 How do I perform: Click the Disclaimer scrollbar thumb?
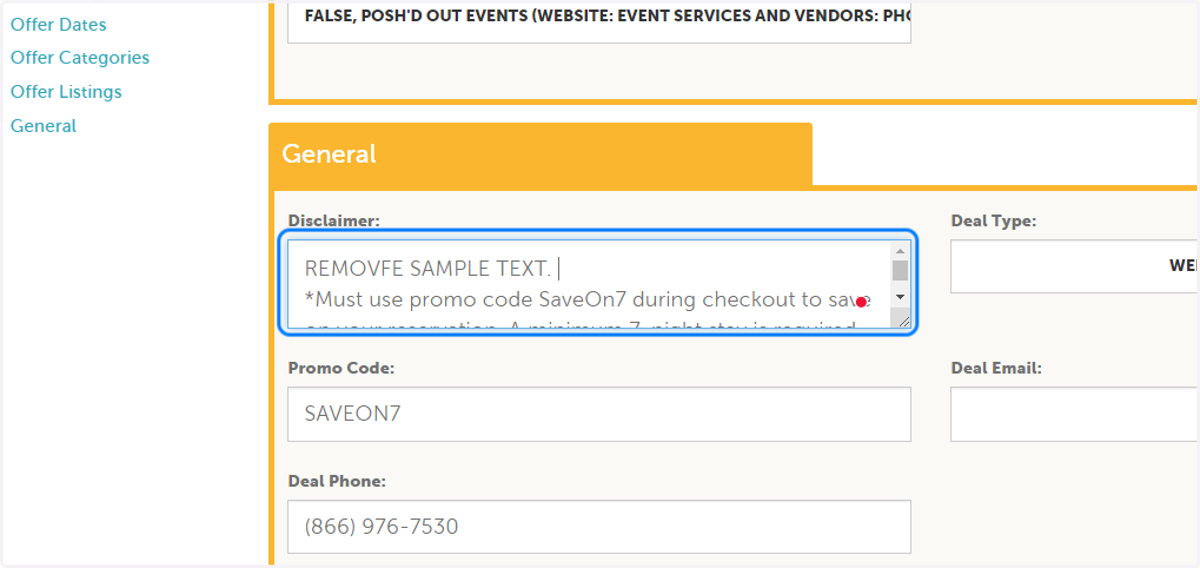900,270
